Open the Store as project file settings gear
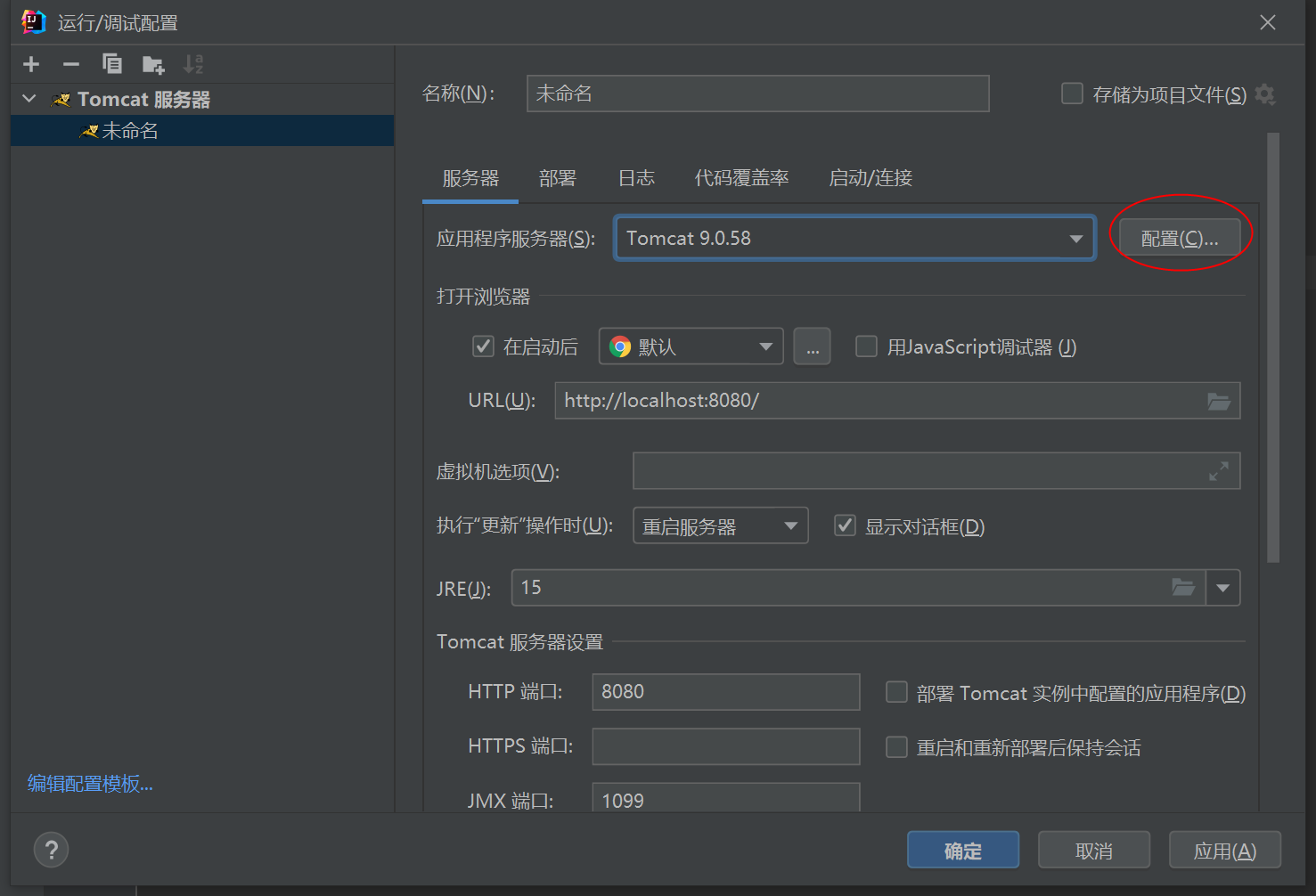 point(1265,94)
